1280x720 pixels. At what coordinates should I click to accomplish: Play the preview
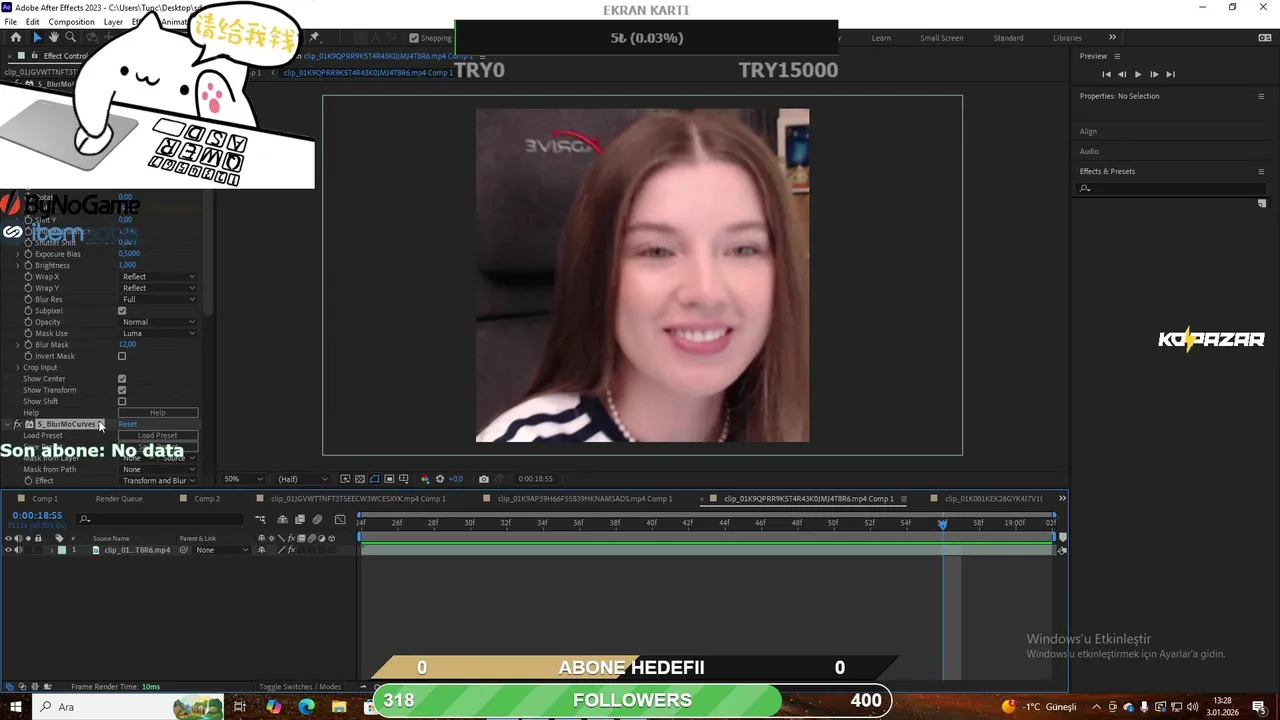pyautogui.click(x=1138, y=74)
